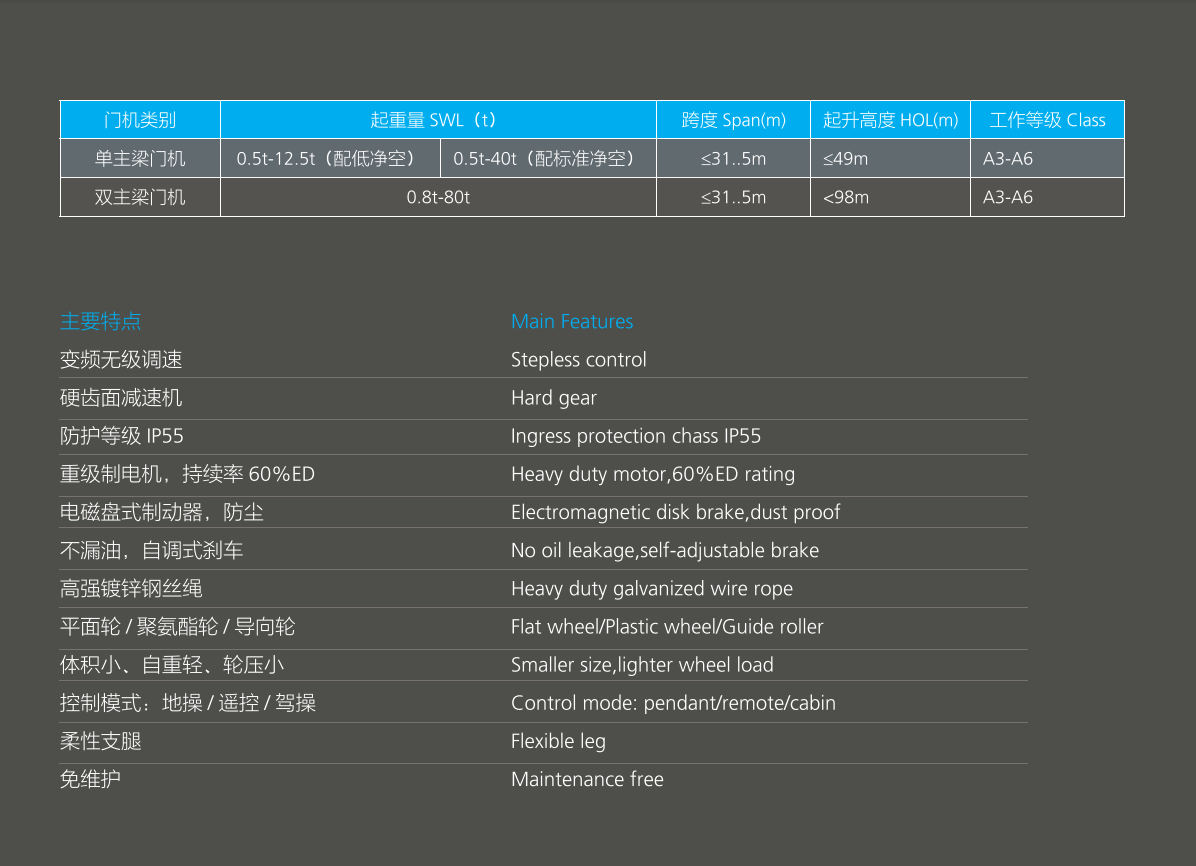Click the Stepless control line

tap(578, 359)
